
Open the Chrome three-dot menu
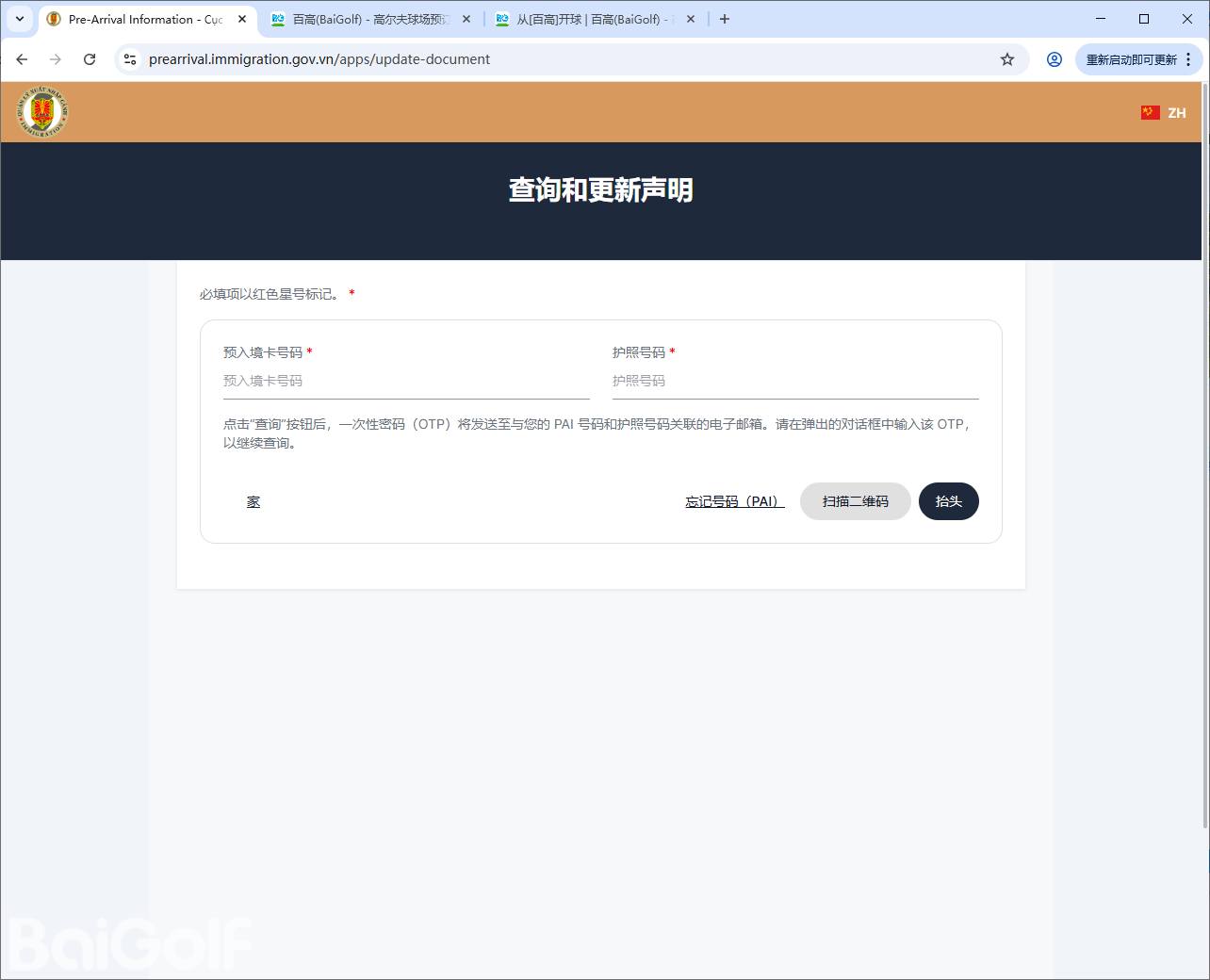(1189, 59)
